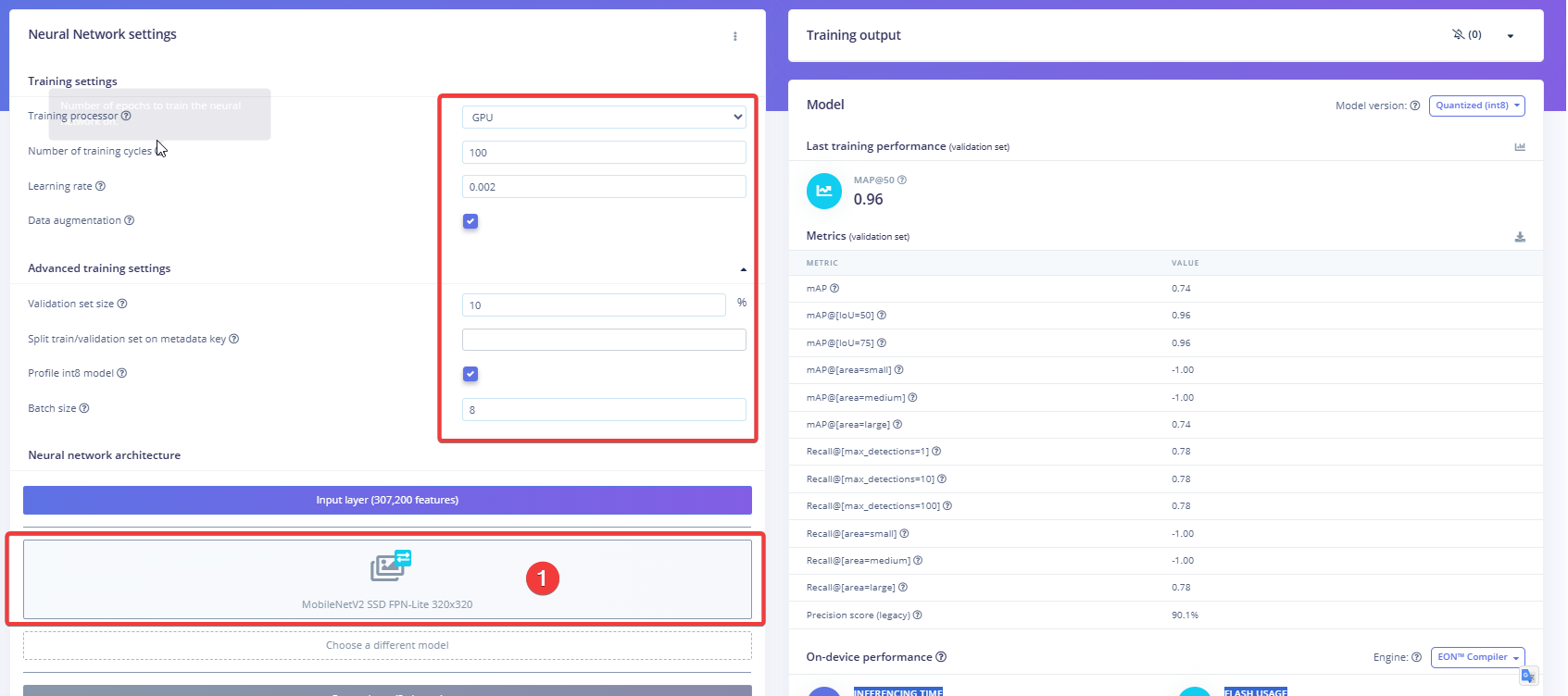1568x696 pixels.
Task: Click help icon beside mAP@[area=small]
Action: tap(898, 370)
